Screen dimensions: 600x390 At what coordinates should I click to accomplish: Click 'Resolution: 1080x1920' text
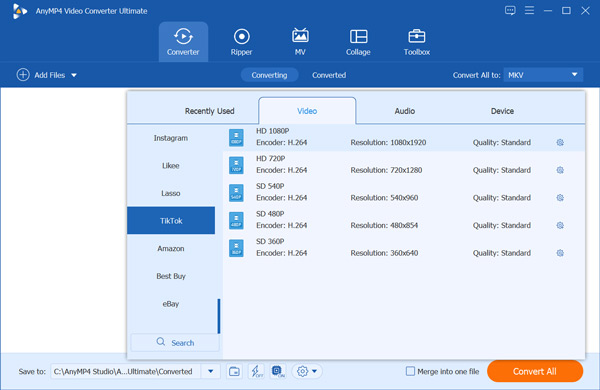(388, 142)
